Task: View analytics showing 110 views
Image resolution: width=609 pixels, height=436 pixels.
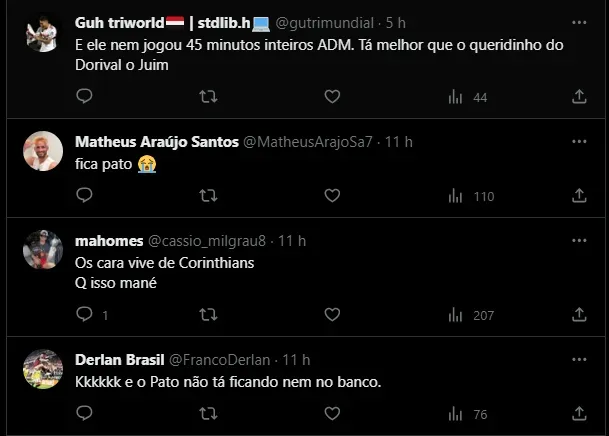Action: (x=472, y=196)
